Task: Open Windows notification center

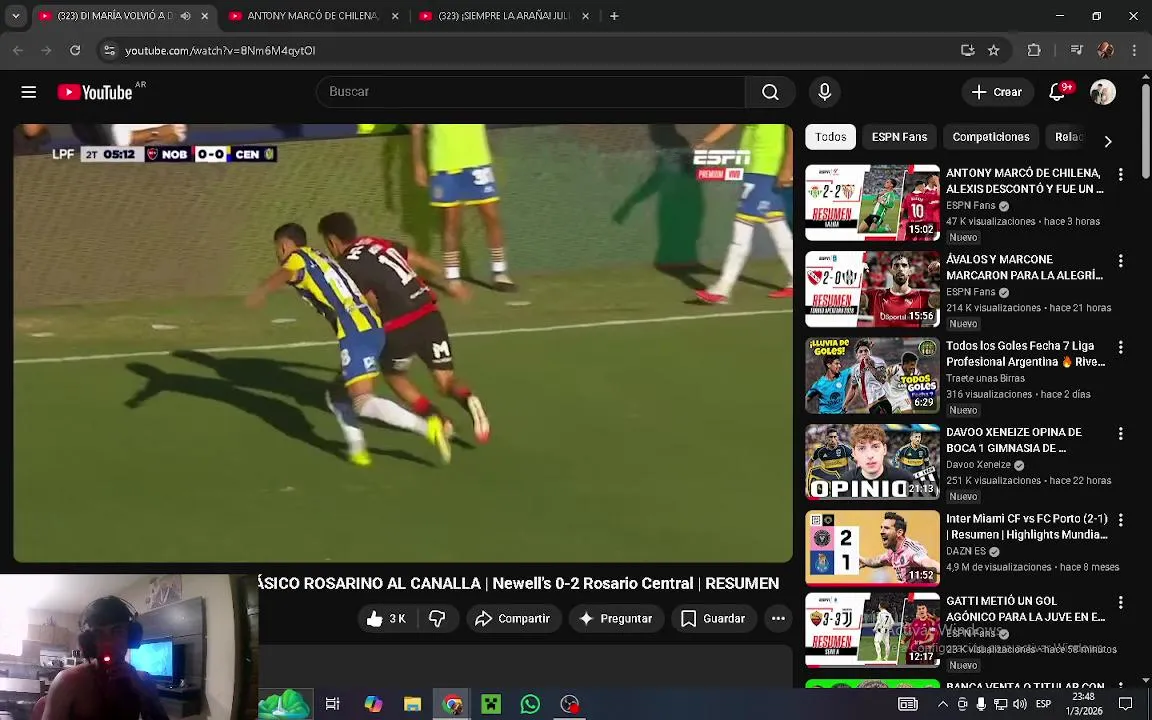Action: click(x=1126, y=704)
